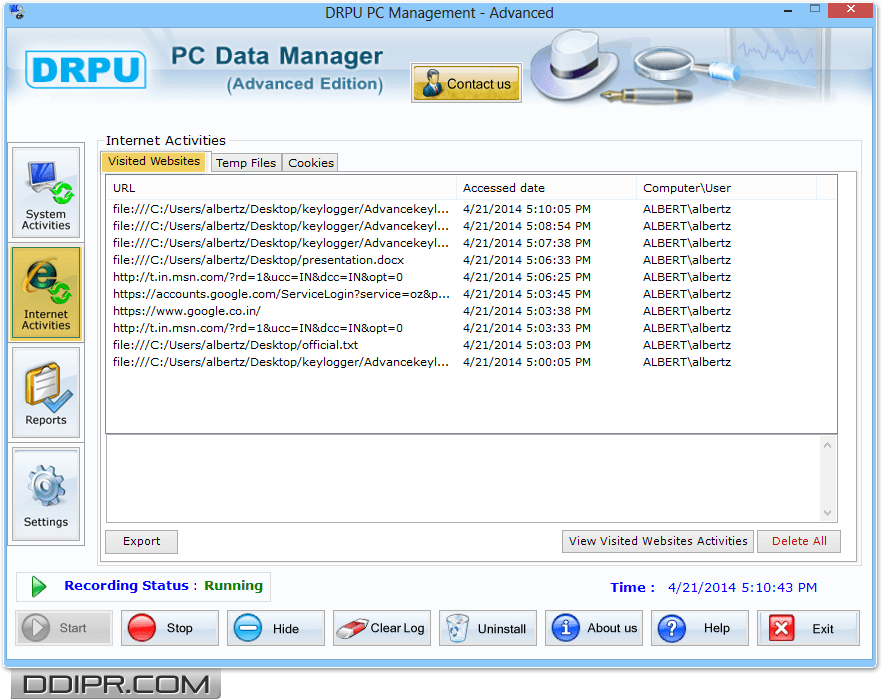This screenshot has height=699, width=882.
Task: Click the Delete All button
Action: [799, 541]
